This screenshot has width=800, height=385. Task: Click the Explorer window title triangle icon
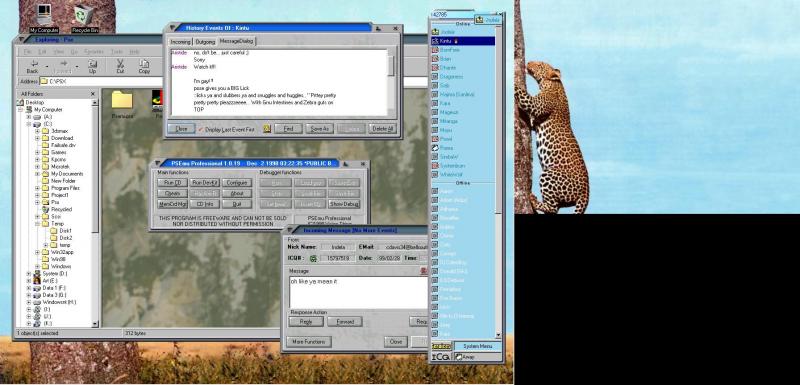pyautogui.click(x=21, y=39)
